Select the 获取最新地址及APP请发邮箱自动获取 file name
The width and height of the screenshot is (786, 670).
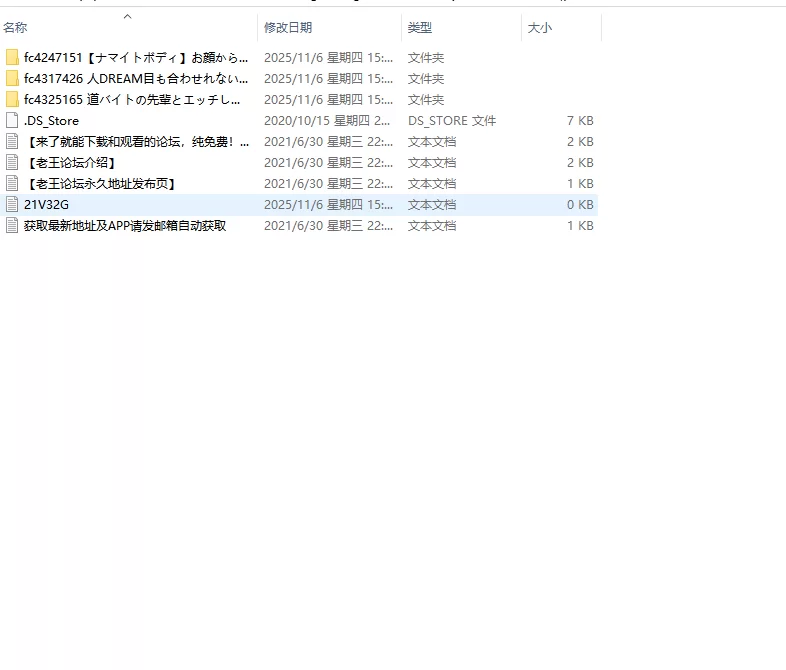[125, 226]
